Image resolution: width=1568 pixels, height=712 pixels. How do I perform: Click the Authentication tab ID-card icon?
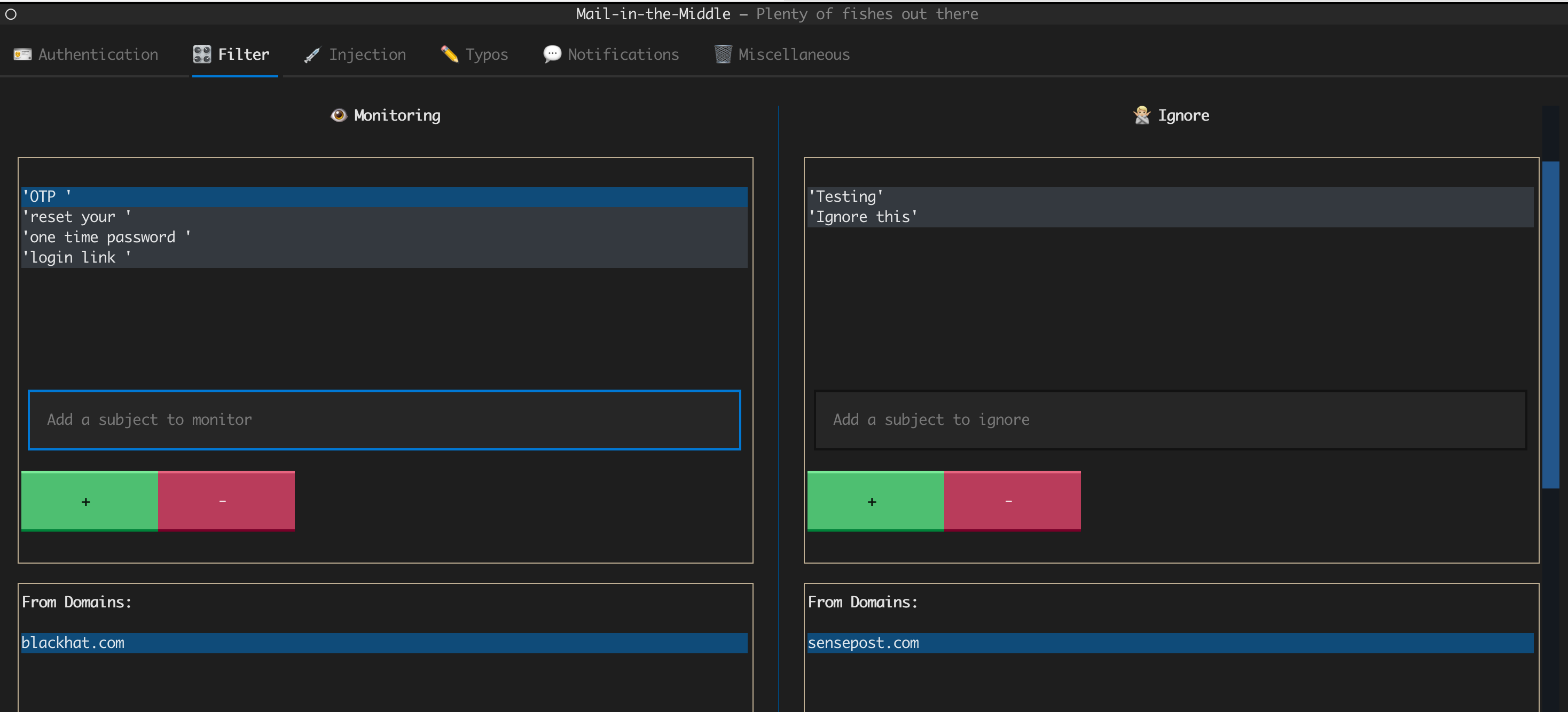(22, 55)
